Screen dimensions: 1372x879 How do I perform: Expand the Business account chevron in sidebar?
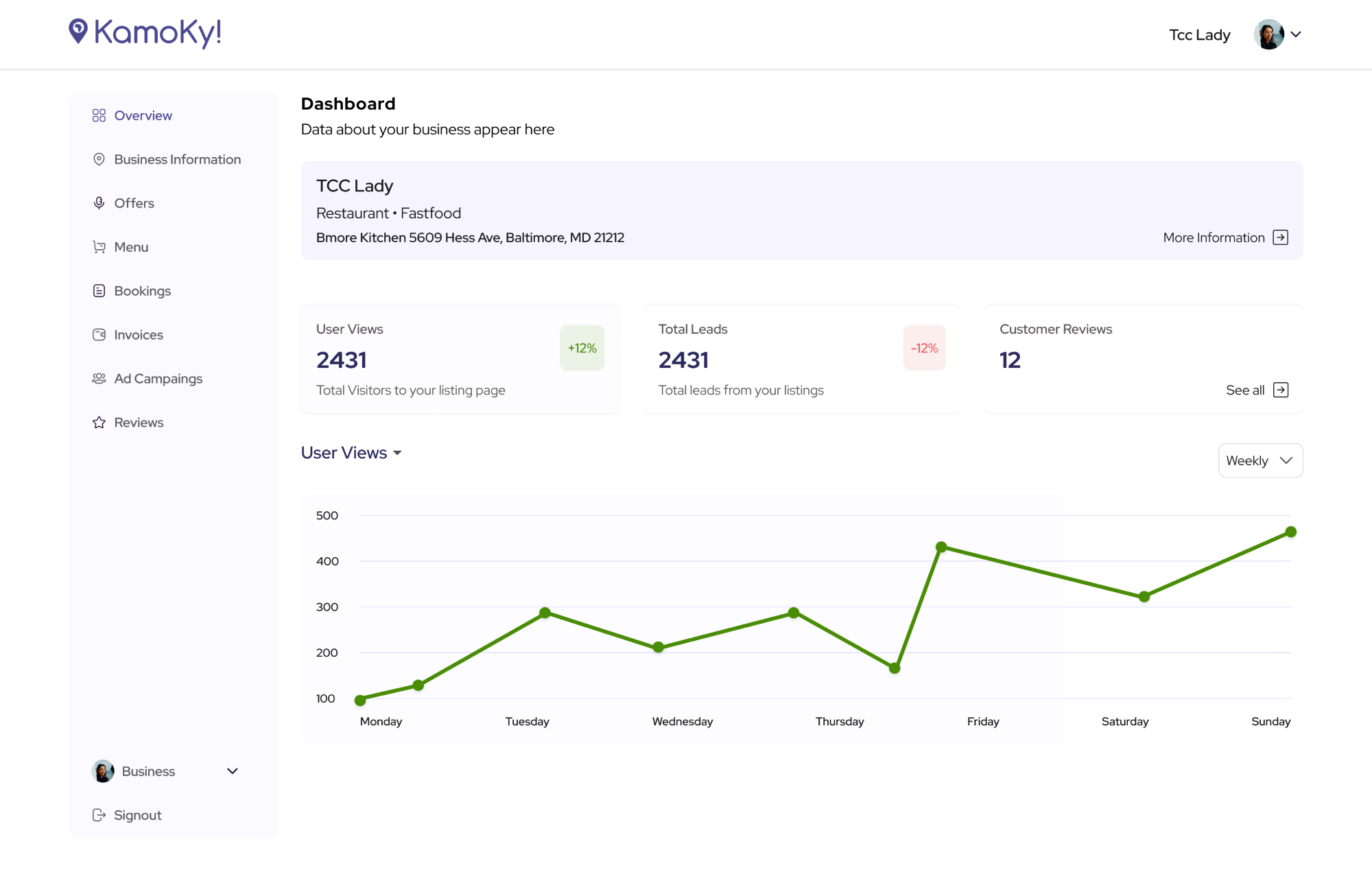(x=233, y=771)
